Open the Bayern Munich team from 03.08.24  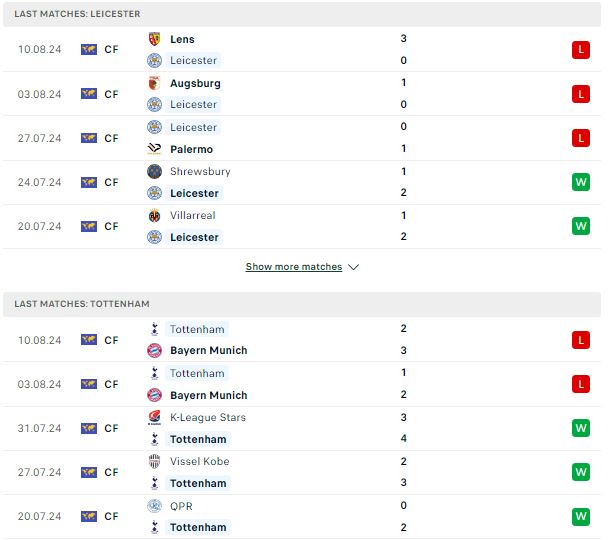(209, 395)
